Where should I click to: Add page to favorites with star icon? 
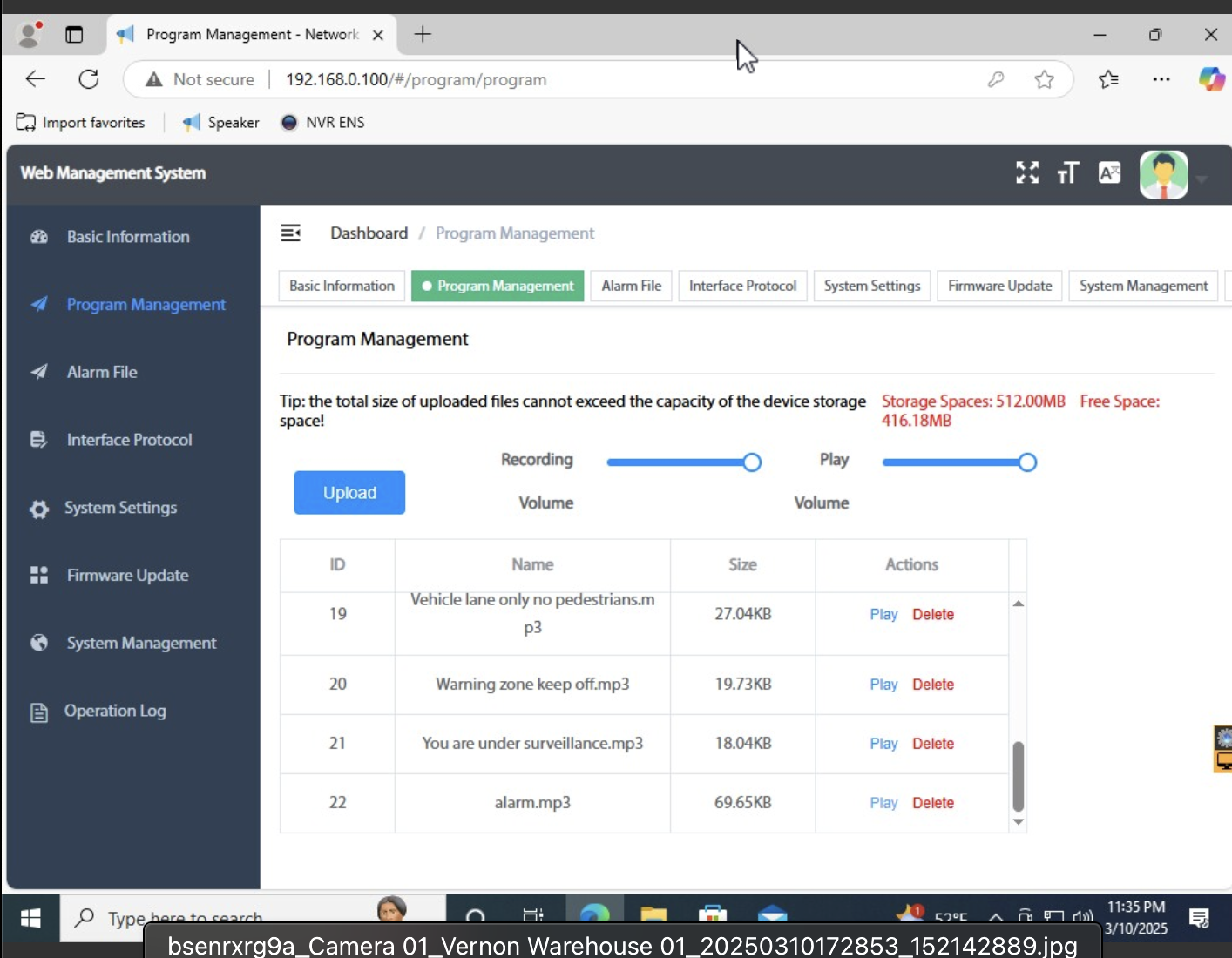1044,79
